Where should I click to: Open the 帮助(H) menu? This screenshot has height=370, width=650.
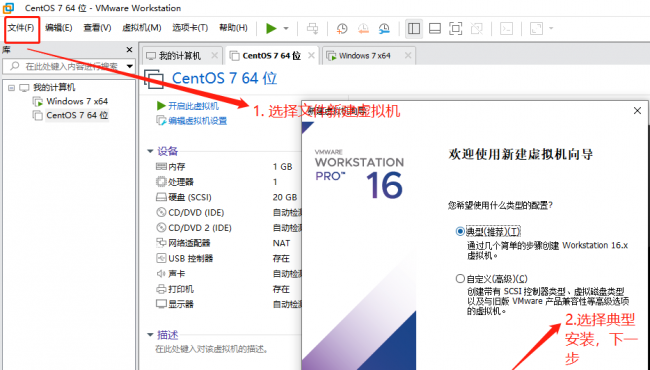233,28
